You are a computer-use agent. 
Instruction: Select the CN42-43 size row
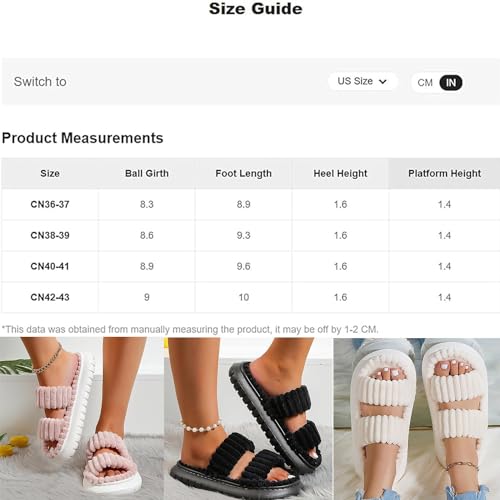click(x=251, y=297)
